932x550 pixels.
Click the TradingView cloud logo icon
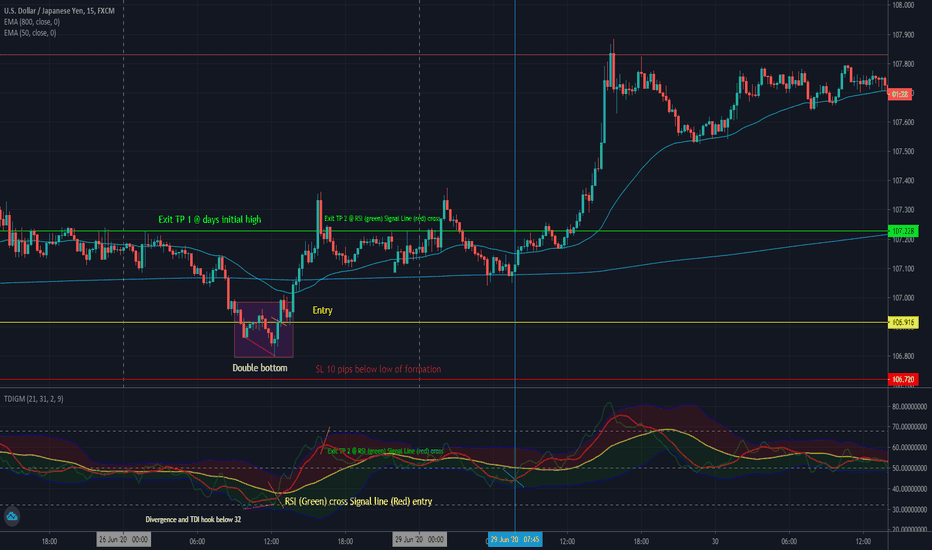(12, 516)
